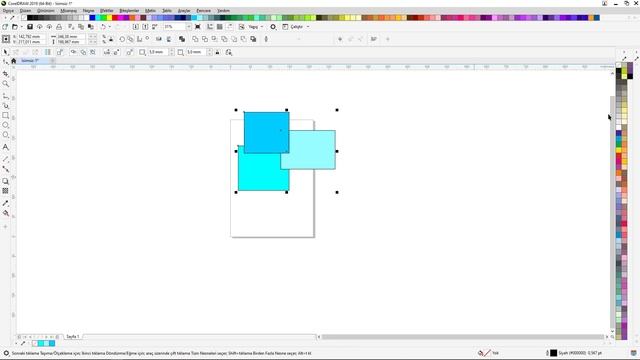Viewport: 640px width, 360px height.
Task: Click the Home welcome screen icon
Action: 13,61
